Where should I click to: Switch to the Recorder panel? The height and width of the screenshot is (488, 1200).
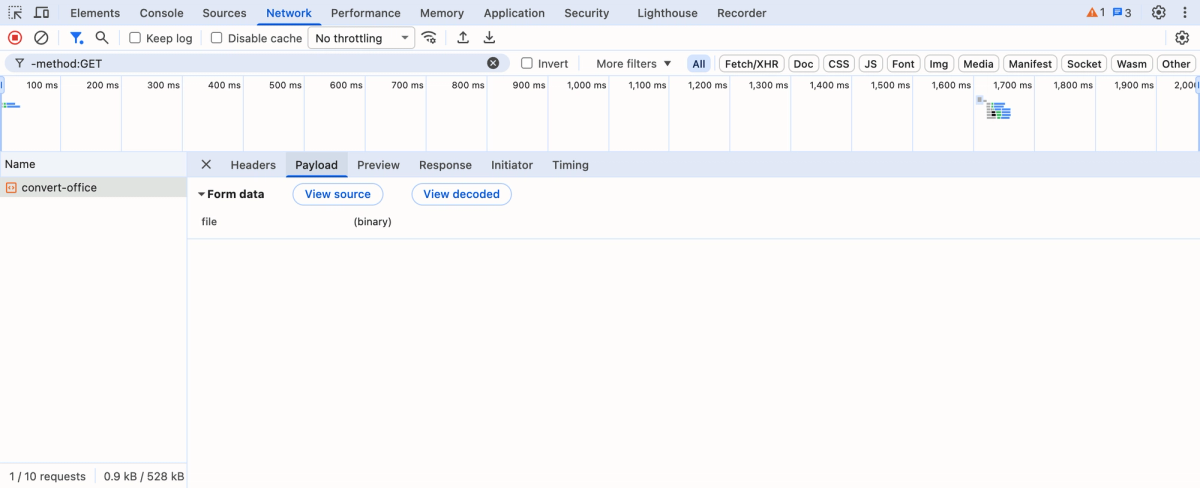click(741, 13)
